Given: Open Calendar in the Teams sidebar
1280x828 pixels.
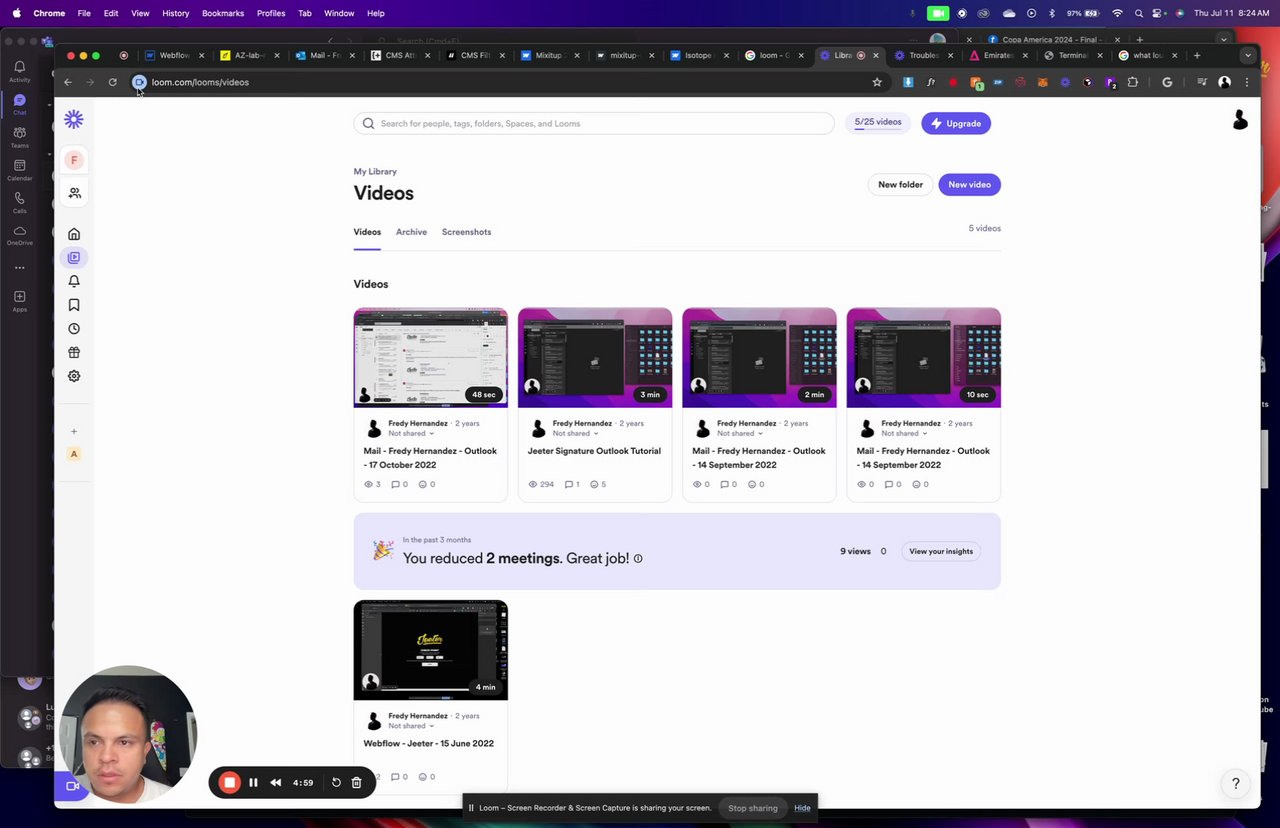Looking at the screenshot, I should 19,170.
